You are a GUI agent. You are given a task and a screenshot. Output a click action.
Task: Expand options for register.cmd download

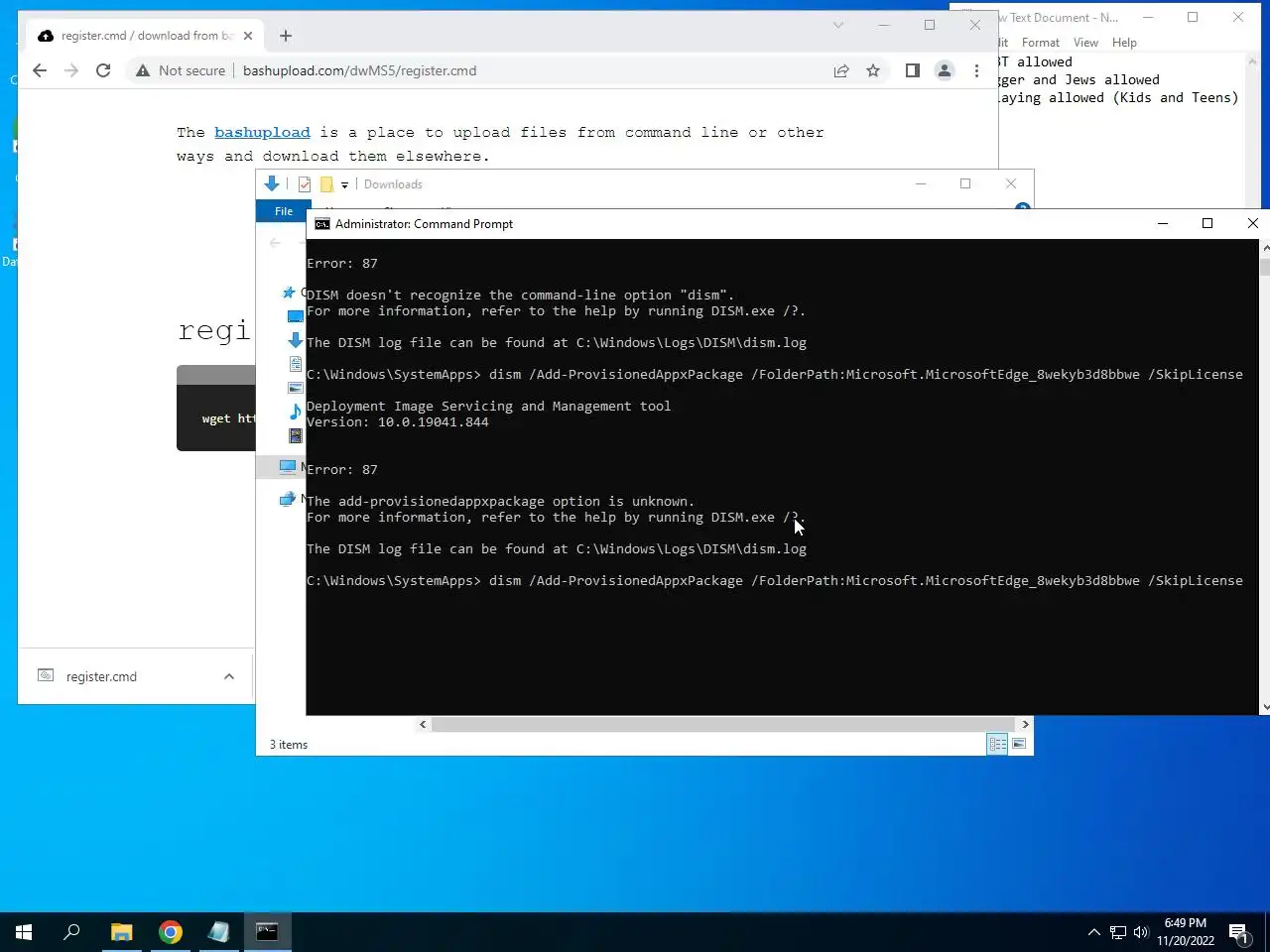229,676
